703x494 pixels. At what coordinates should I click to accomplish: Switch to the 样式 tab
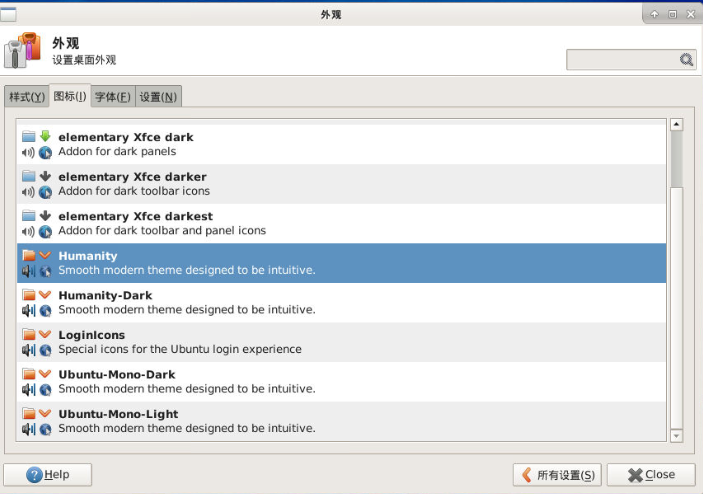click(27, 97)
